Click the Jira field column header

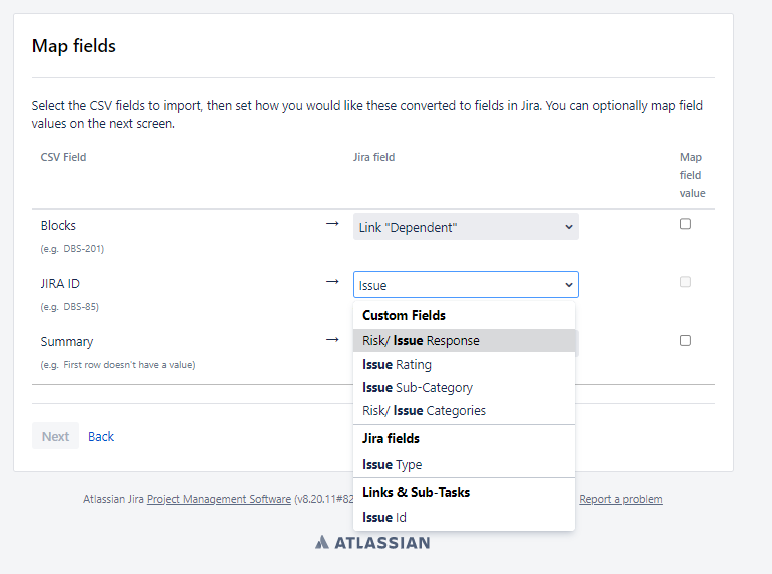tap(374, 157)
